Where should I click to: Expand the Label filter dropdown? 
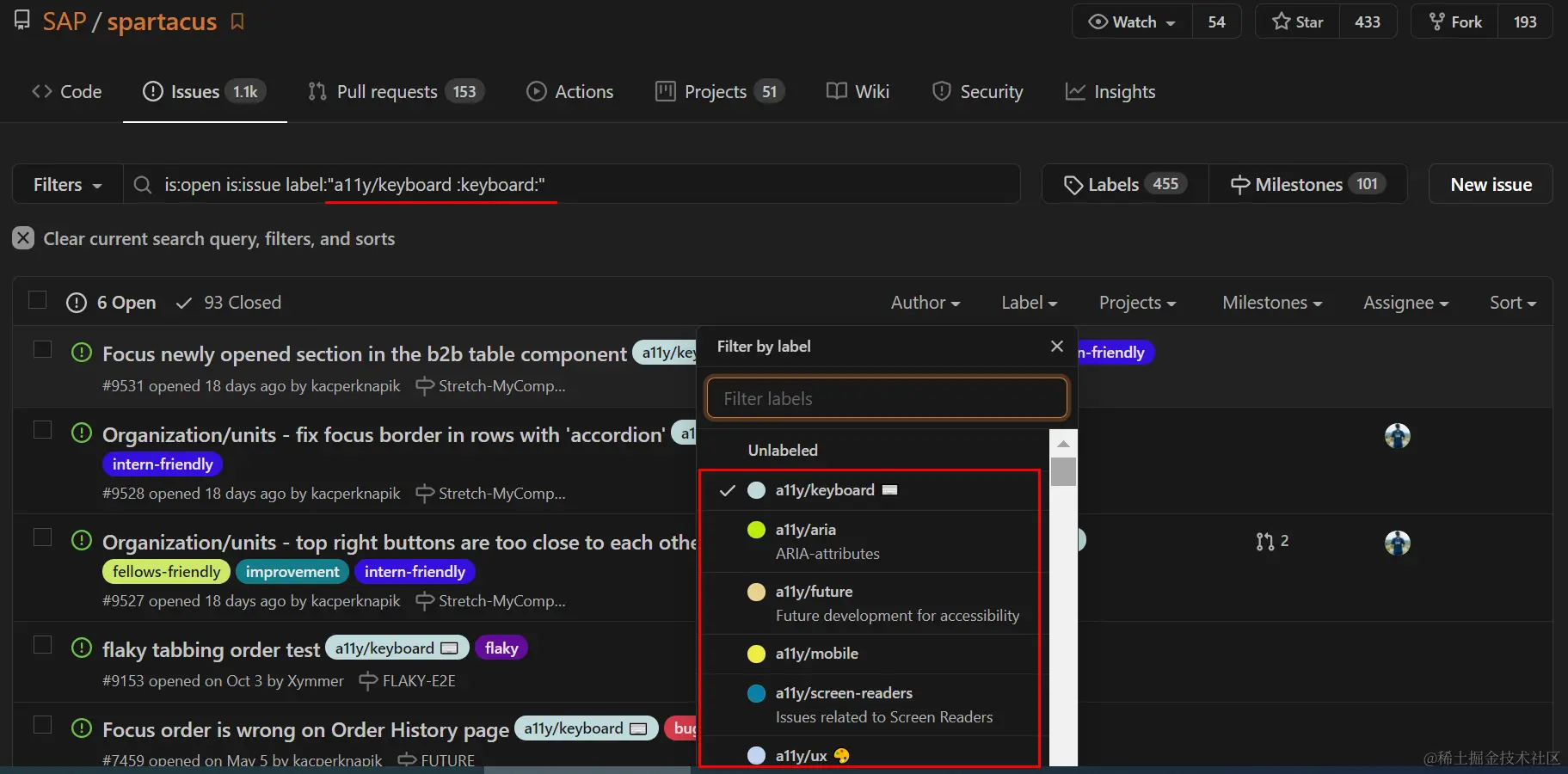(1030, 303)
